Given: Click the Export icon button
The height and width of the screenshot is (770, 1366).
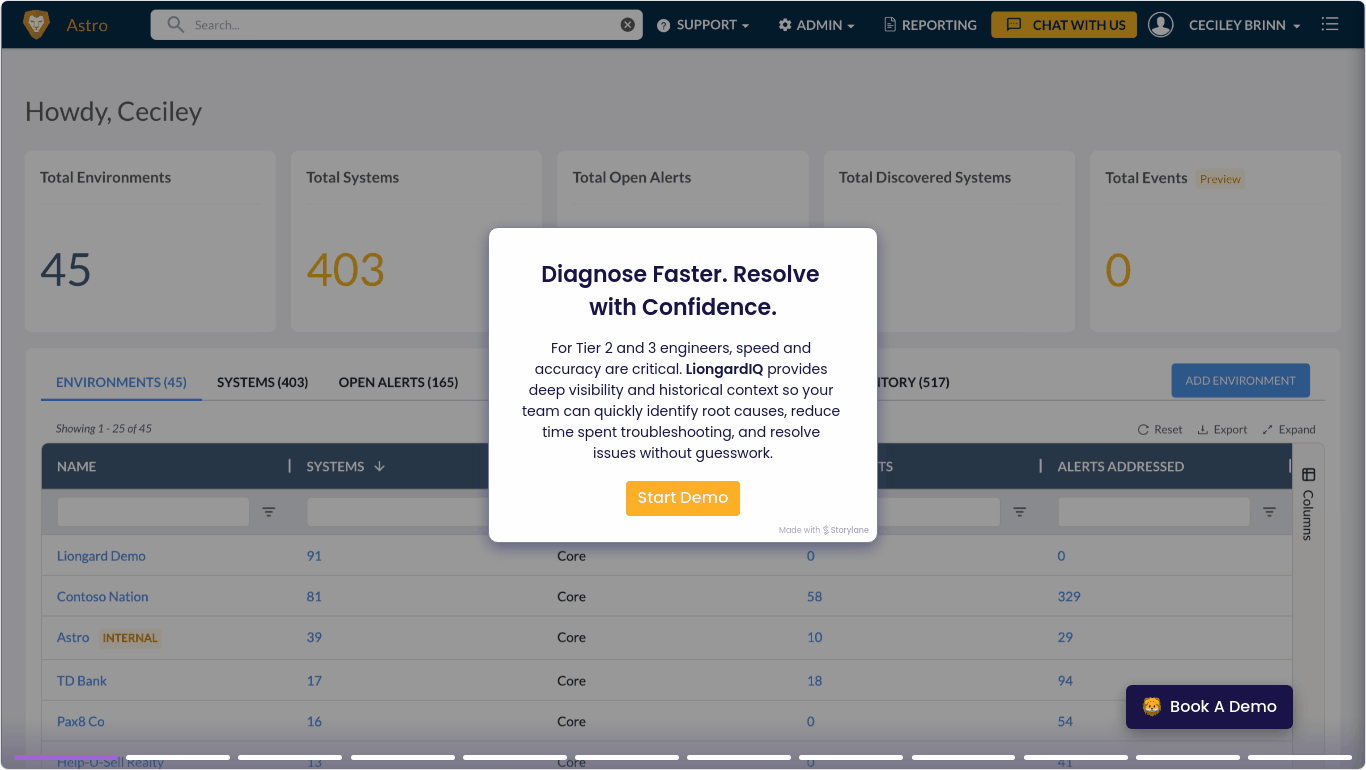Looking at the screenshot, I should tap(1222, 429).
